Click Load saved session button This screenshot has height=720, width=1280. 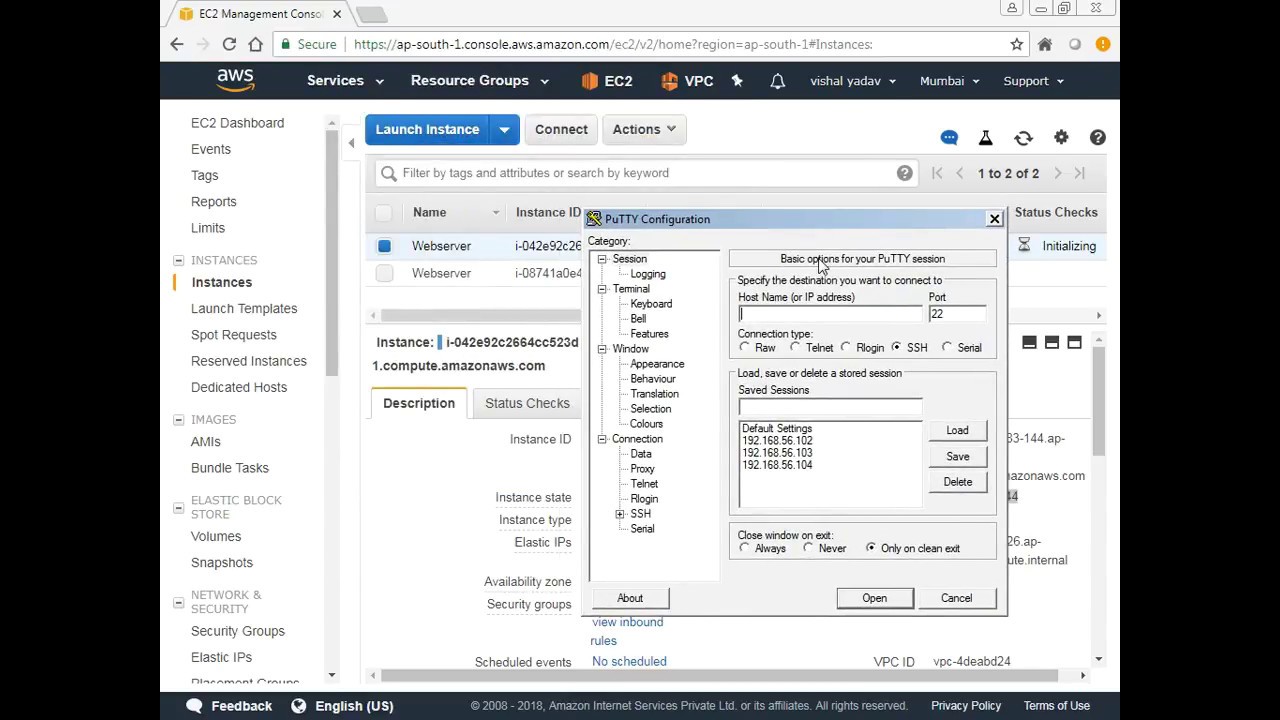pyautogui.click(x=957, y=430)
